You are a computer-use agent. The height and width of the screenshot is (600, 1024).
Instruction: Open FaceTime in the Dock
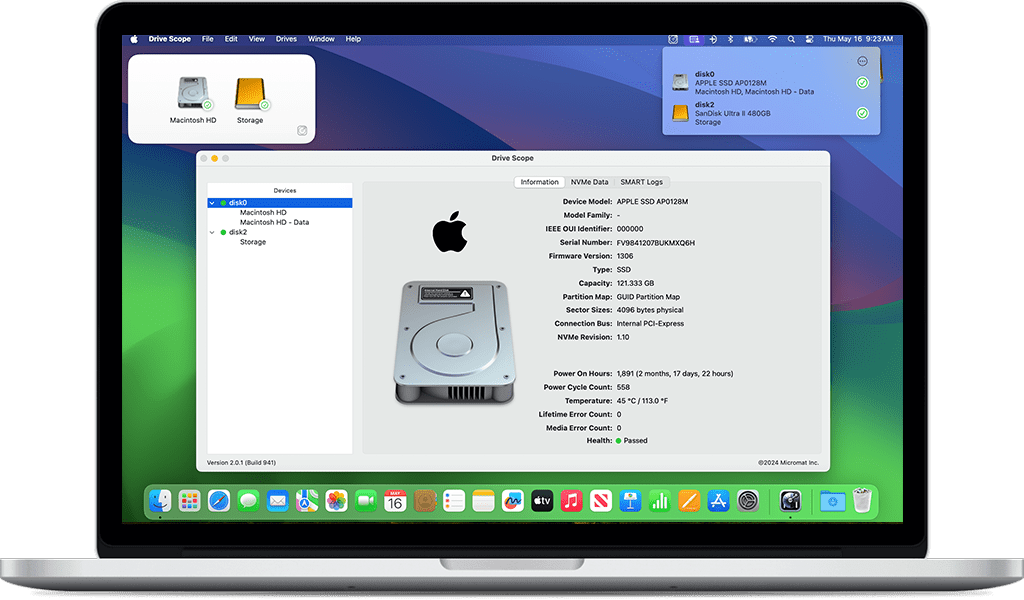point(366,501)
